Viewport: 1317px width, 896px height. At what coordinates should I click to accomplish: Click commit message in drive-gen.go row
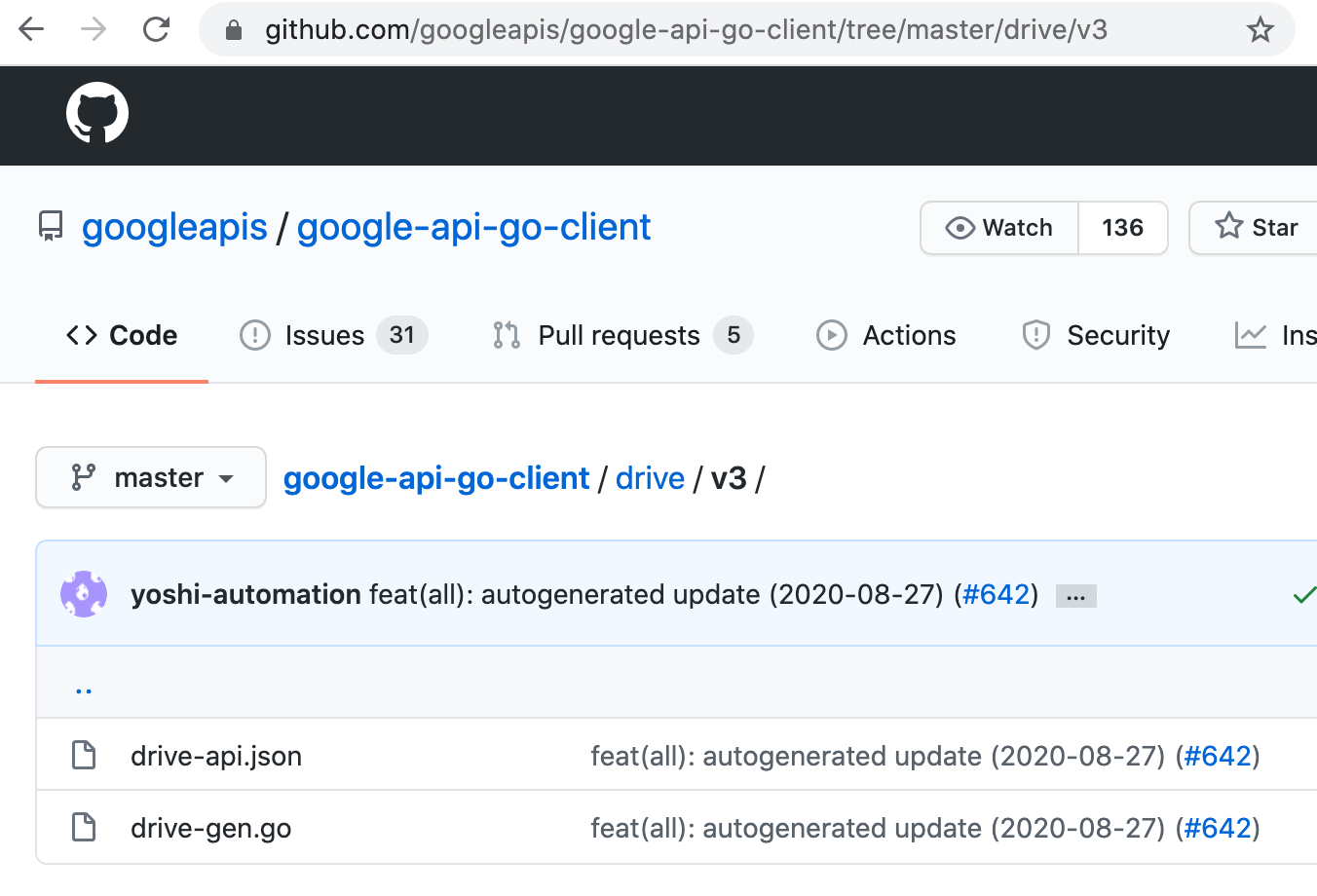click(x=878, y=828)
